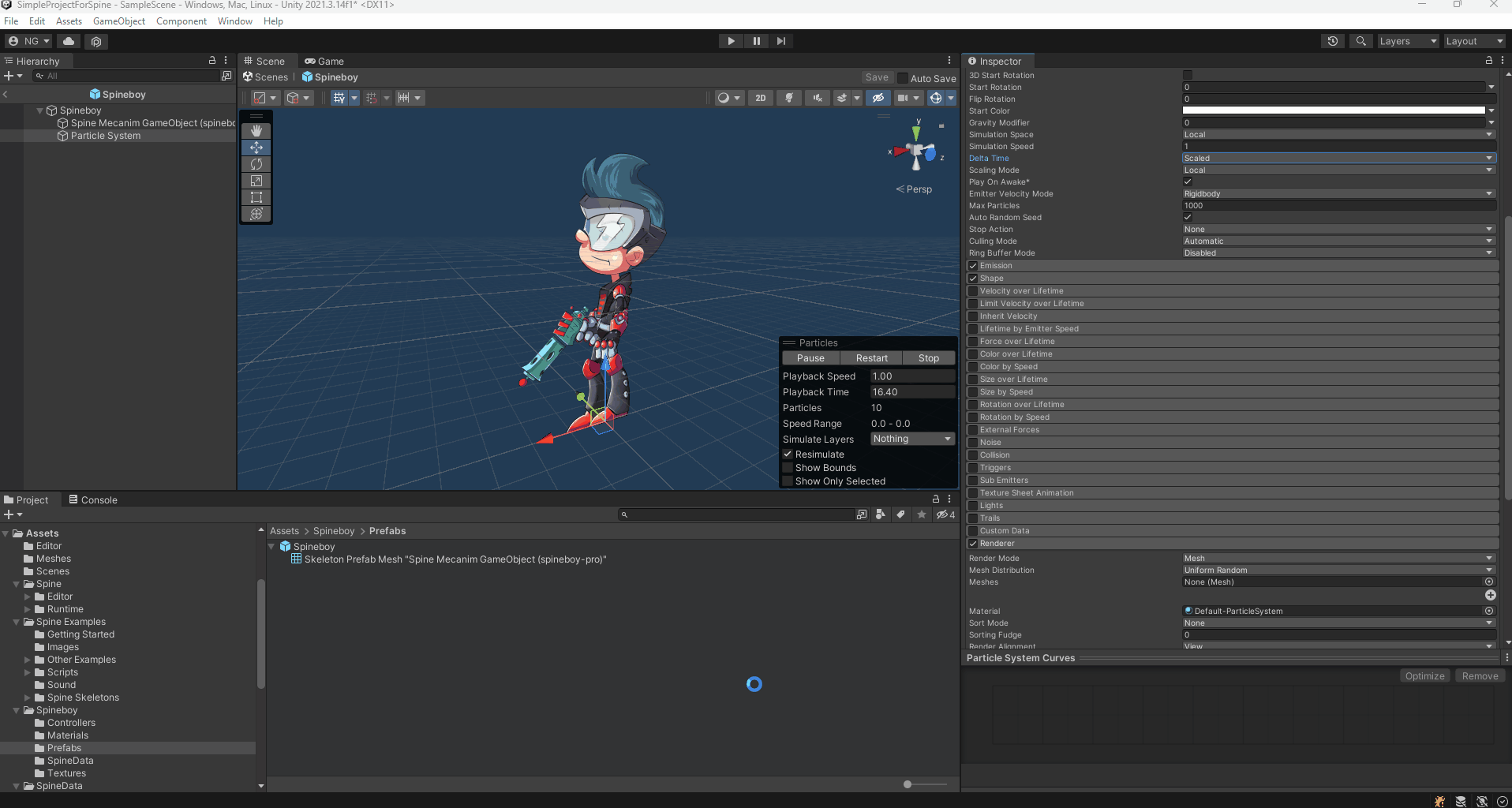1512x808 pixels.
Task: Click the Step frame button
Action: coord(781,41)
